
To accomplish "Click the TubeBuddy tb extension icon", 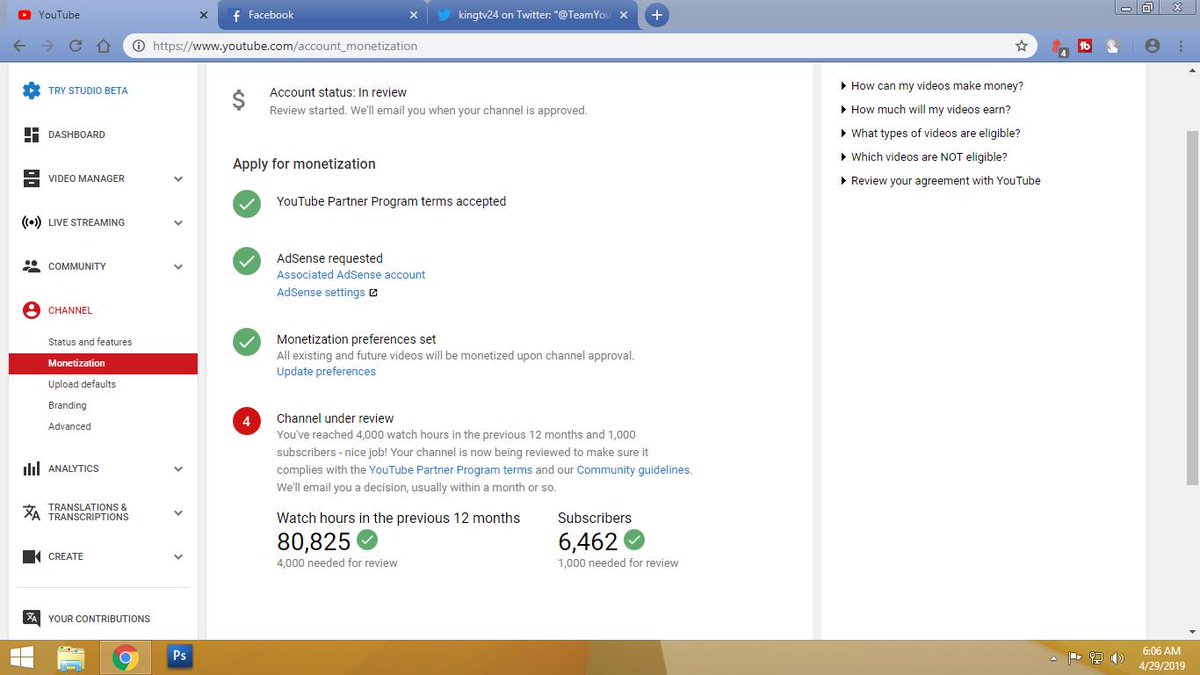I will pyautogui.click(x=1084, y=46).
